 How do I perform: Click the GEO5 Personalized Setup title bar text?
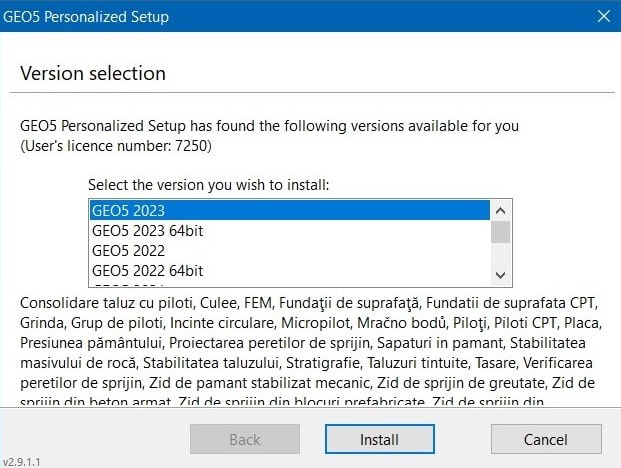click(x=86, y=17)
